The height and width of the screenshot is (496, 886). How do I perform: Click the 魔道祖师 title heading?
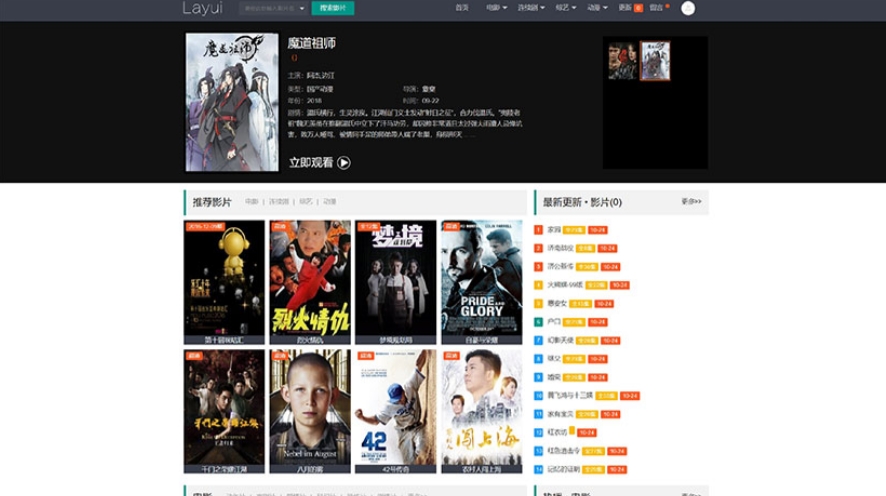coord(311,43)
